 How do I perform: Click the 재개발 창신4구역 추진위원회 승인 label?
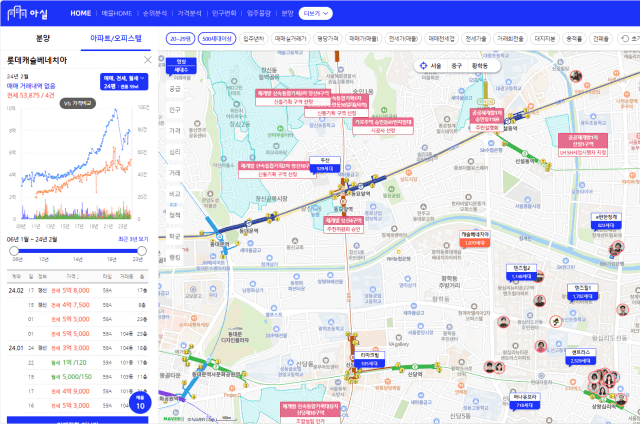click(x=344, y=225)
